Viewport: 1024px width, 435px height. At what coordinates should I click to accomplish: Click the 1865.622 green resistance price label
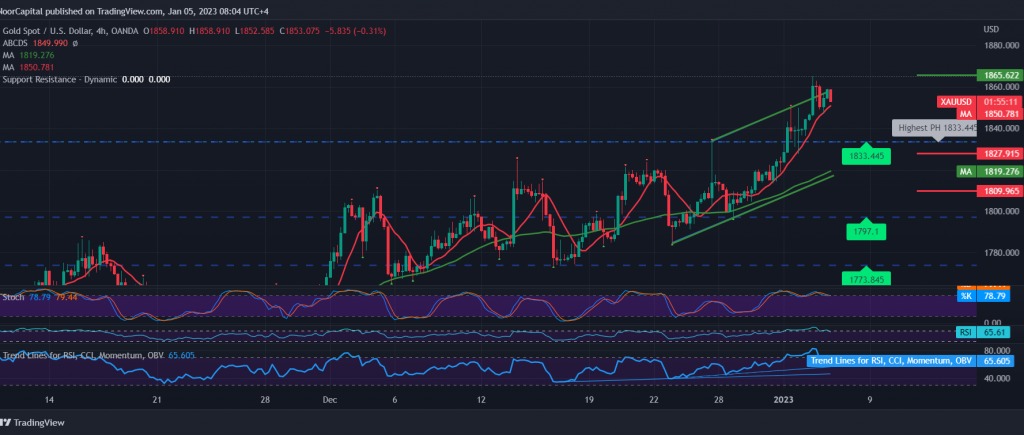[x=976, y=75]
